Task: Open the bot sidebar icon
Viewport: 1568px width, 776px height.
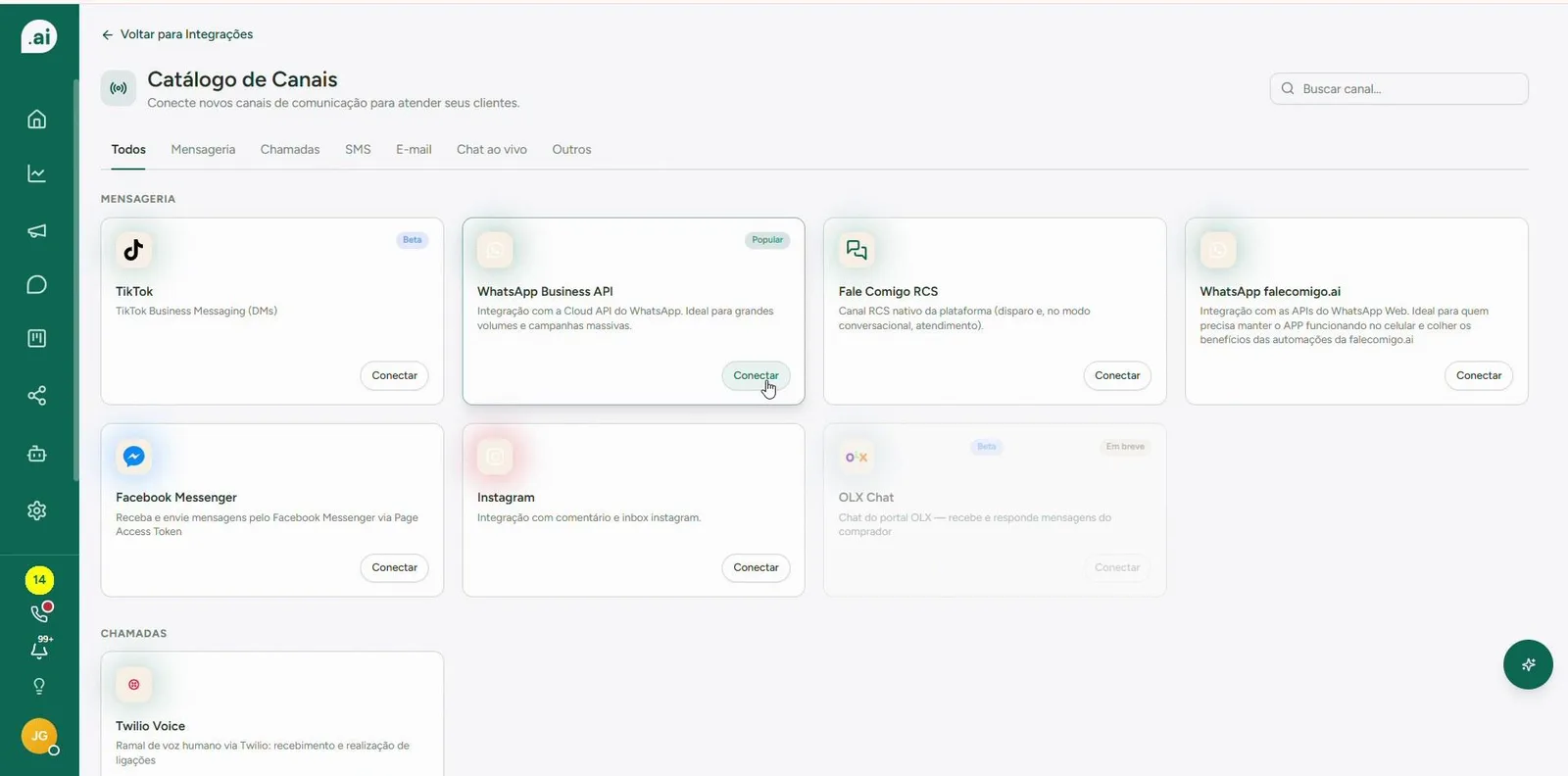Action: click(37, 454)
